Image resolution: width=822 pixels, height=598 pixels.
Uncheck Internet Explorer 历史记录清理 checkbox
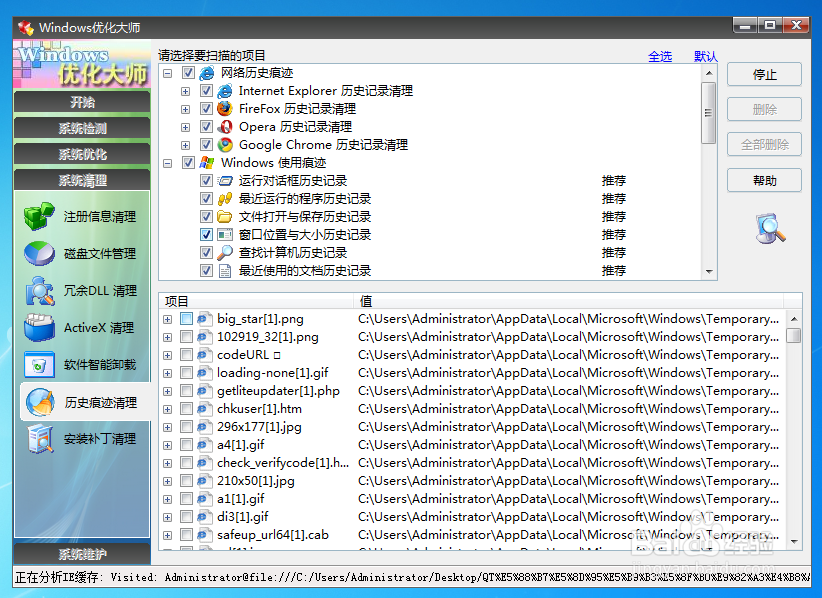pyautogui.click(x=207, y=91)
